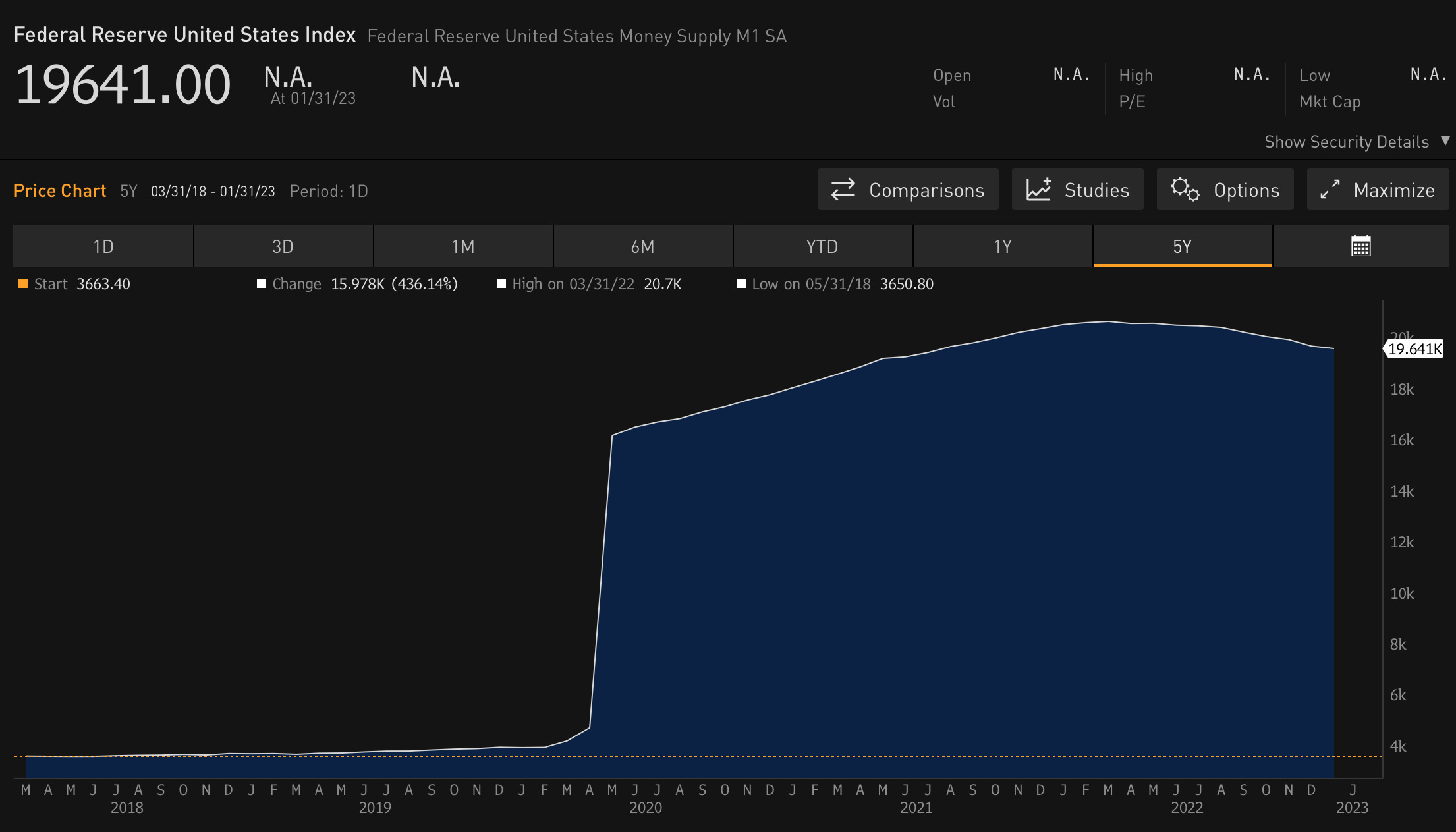Click the At 01/31/23 date text
Image resolution: width=1456 pixels, height=832 pixels.
click(x=313, y=98)
